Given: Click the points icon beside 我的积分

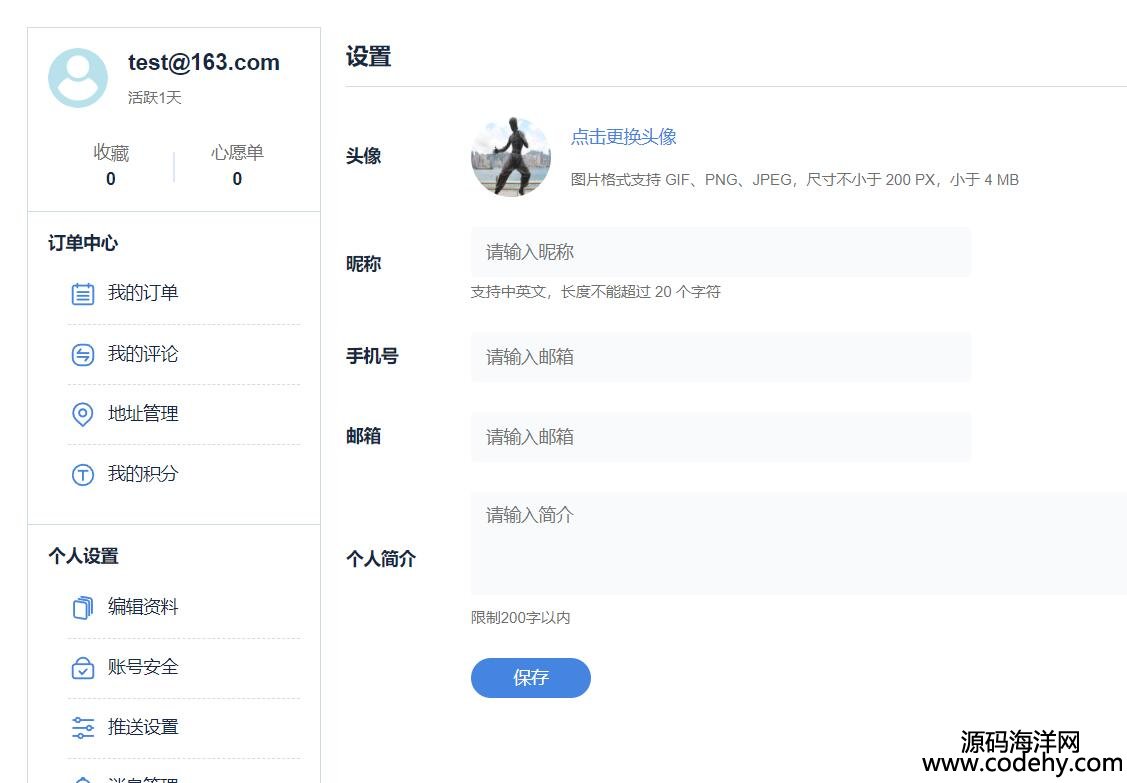Looking at the screenshot, I should tap(83, 474).
